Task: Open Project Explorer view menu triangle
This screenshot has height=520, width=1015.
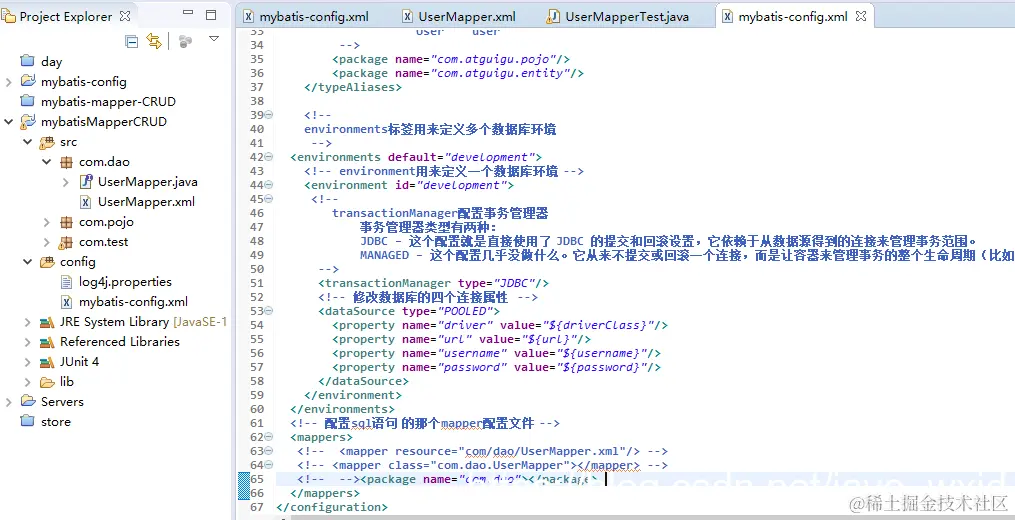Action: coord(214,39)
